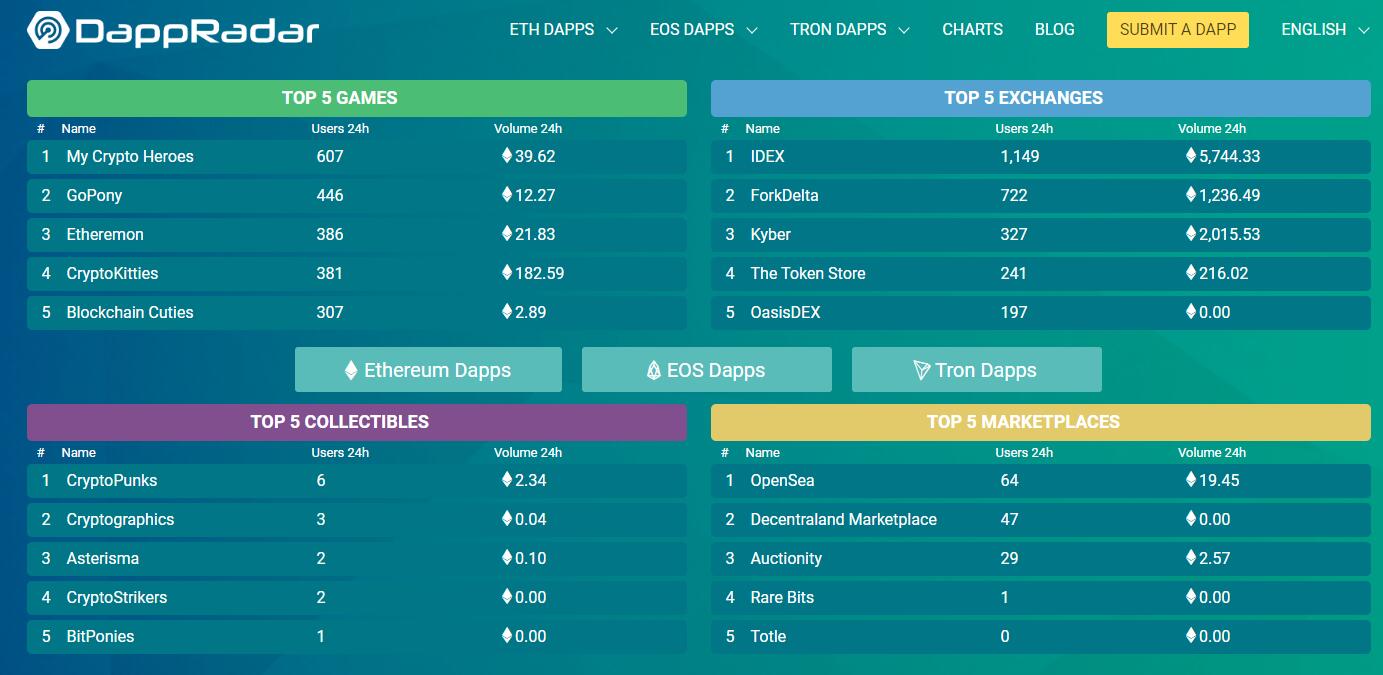Screen dimensions: 1383x675
Task: Click the TOP 5 GAMES header
Action: pos(357,98)
